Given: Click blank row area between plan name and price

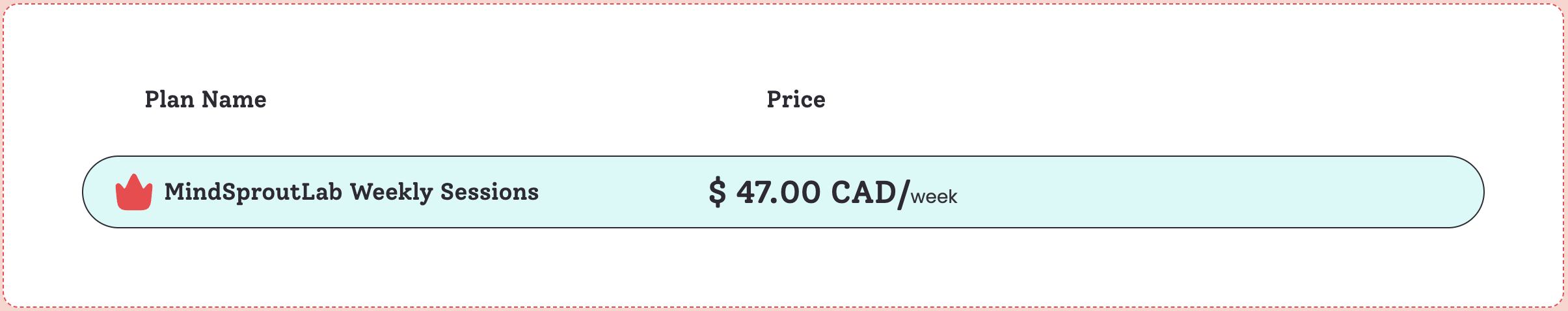Looking at the screenshot, I should tap(625, 193).
